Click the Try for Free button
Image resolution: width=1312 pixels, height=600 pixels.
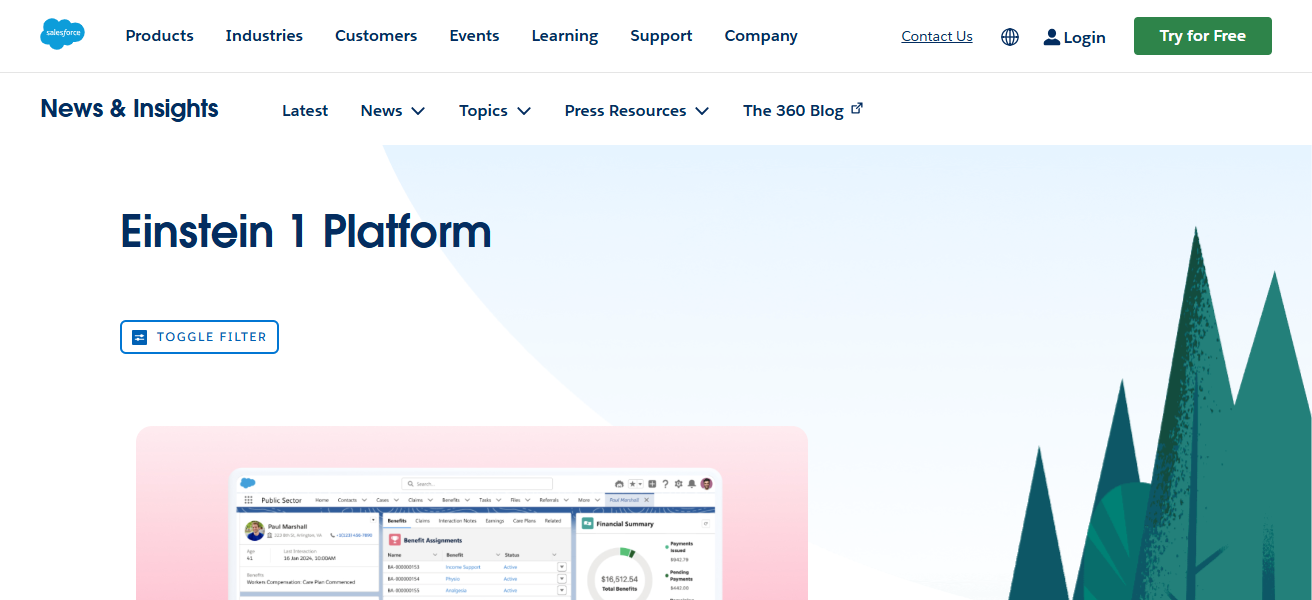[x=1202, y=35]
